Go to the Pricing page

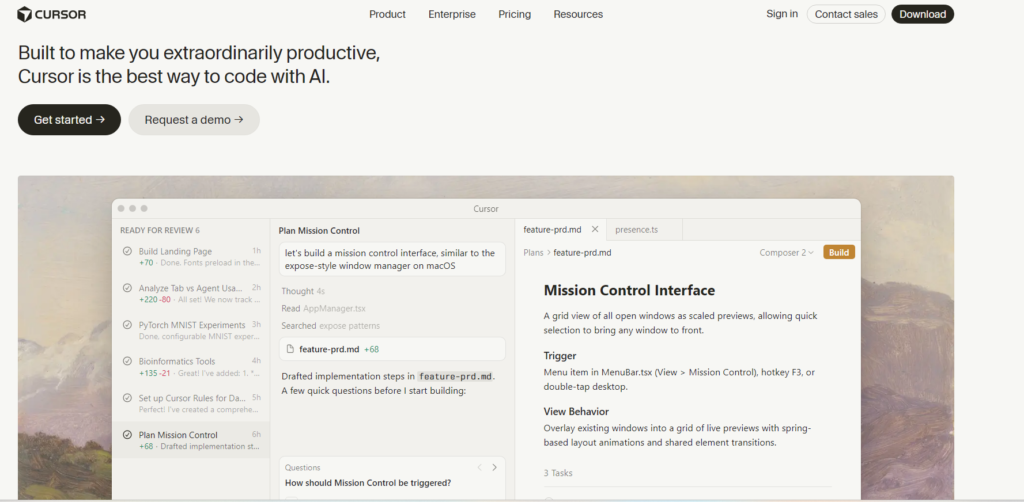[515, 14]
